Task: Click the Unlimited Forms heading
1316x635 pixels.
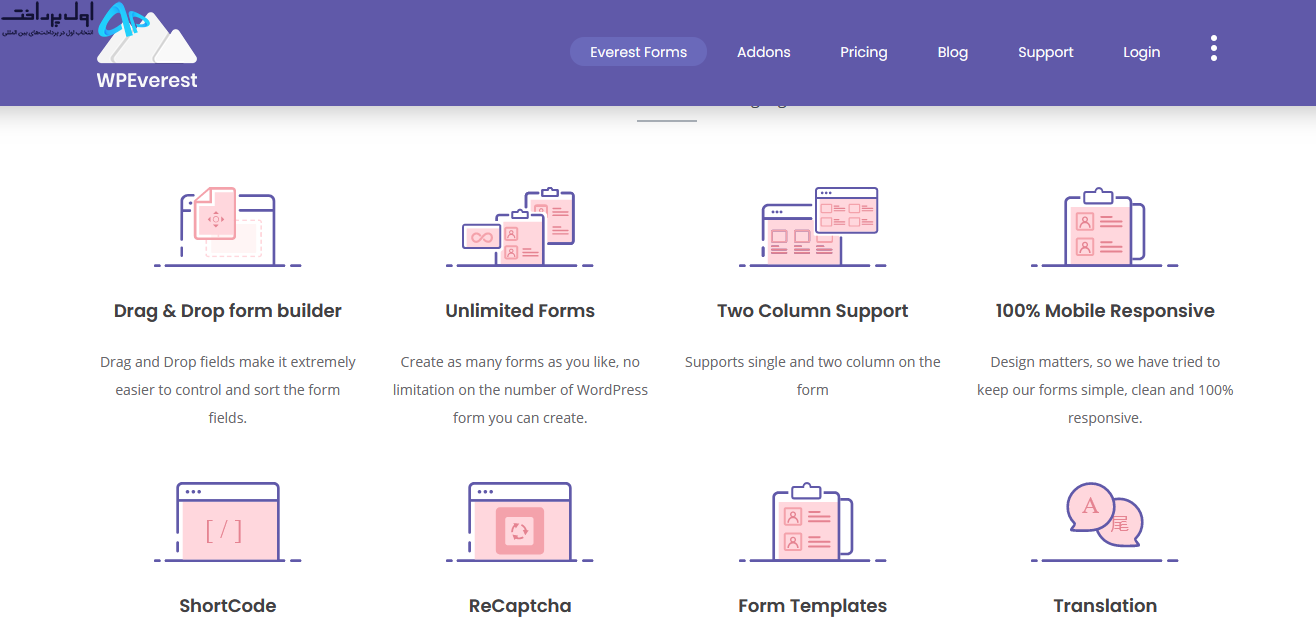Action: [520, 311]
